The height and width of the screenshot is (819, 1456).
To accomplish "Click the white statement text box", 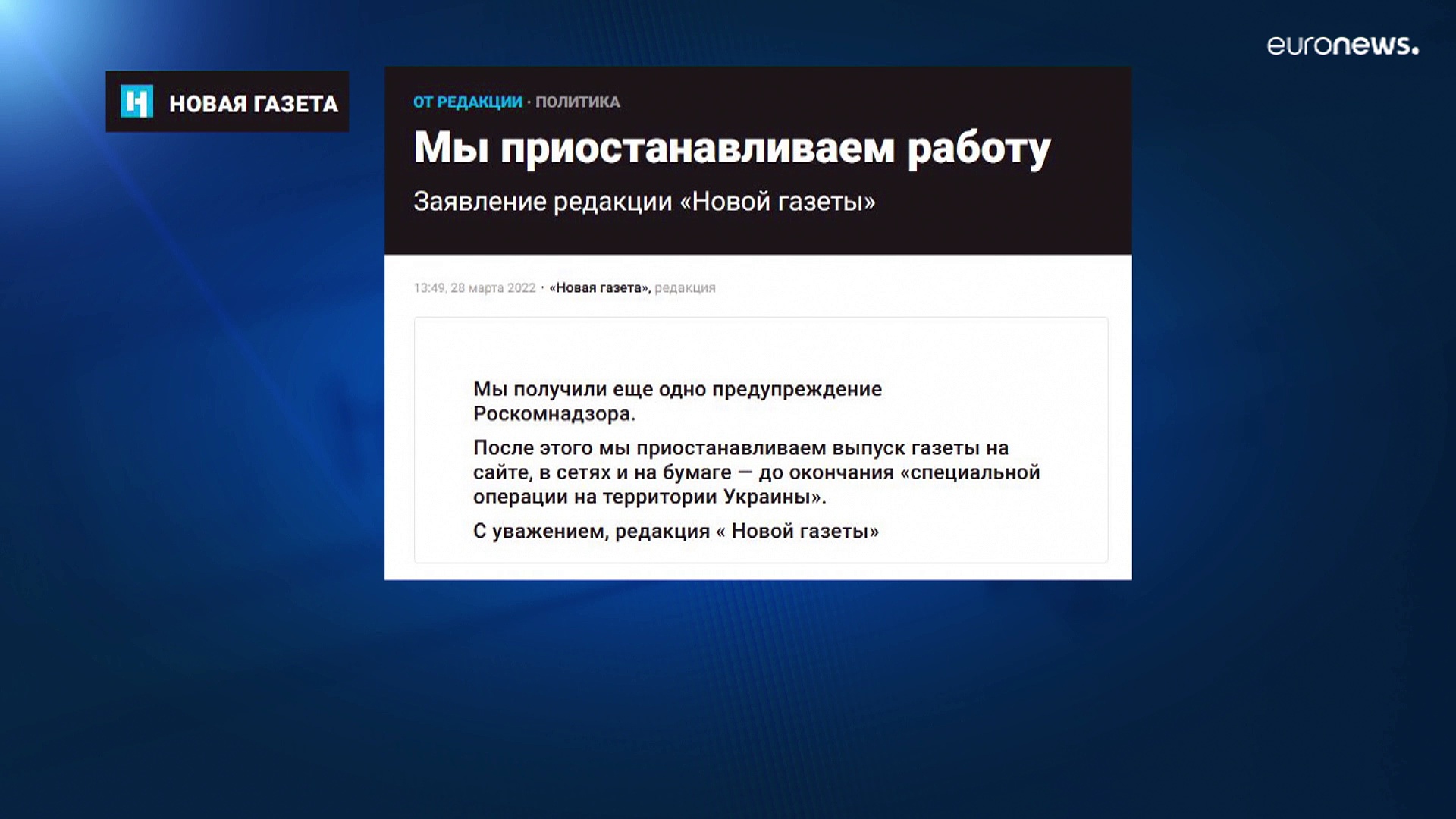I will pos(761,440).
